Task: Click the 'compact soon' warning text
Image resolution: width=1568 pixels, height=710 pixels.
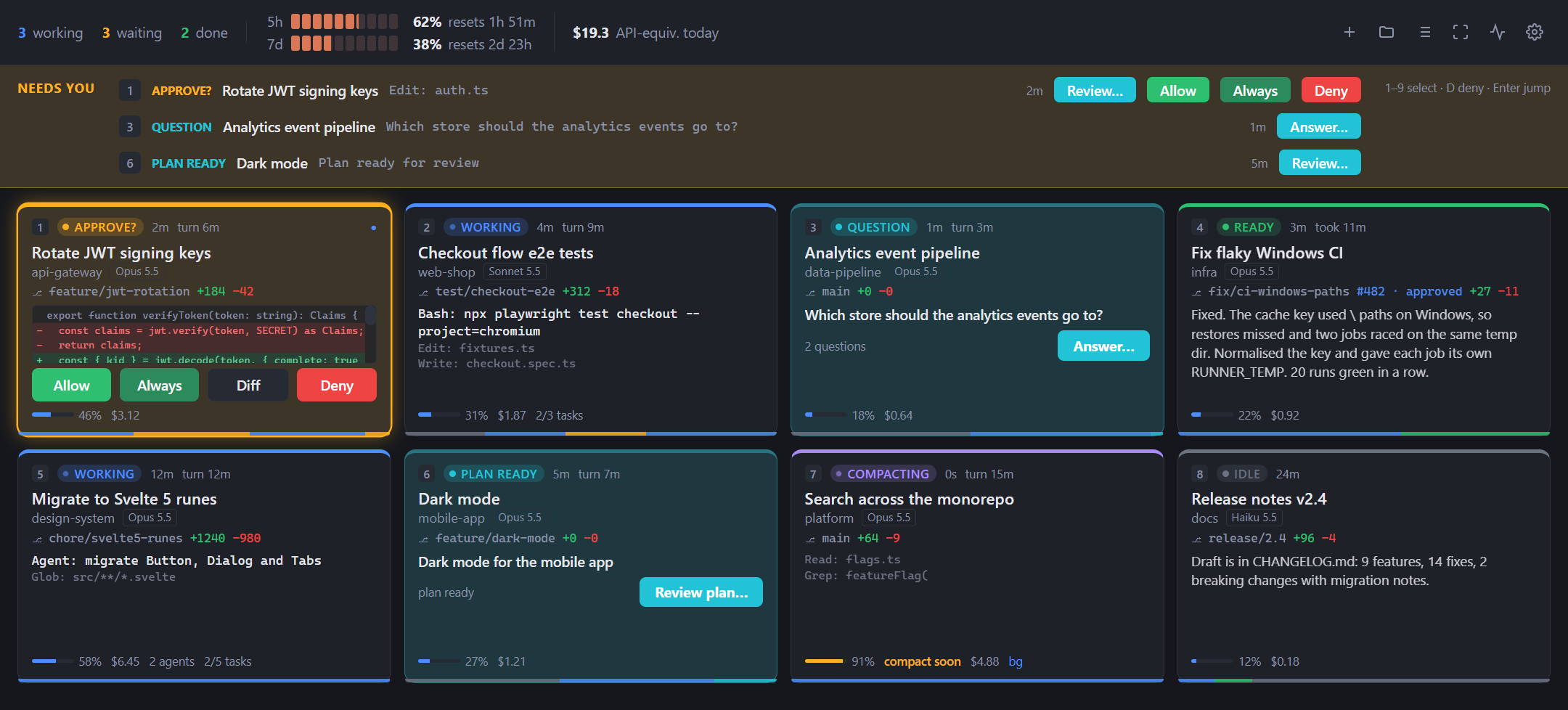Action: pyautogui.click(x=922, y=661)
